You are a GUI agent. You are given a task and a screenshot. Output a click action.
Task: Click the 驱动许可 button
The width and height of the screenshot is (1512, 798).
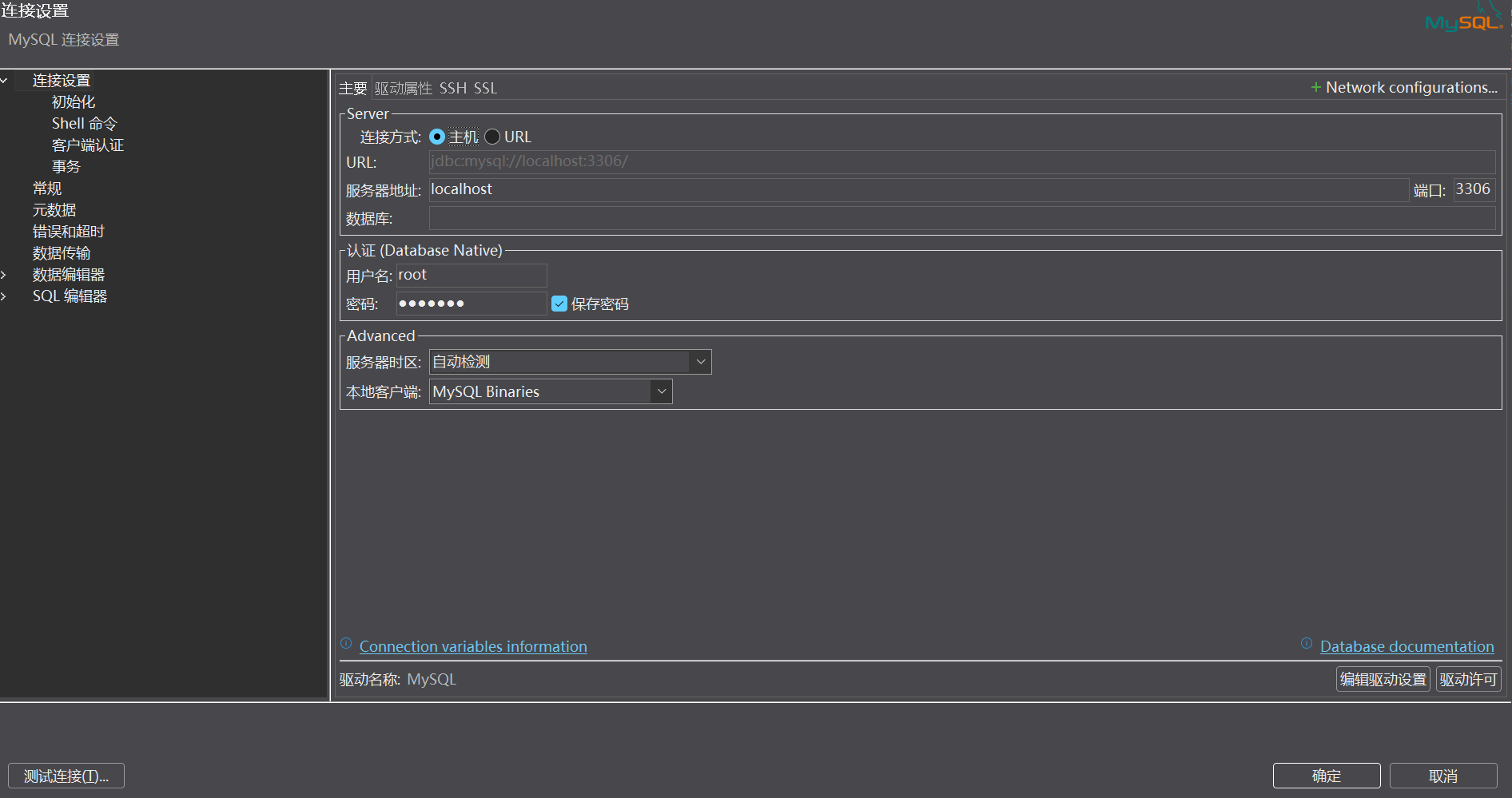[x=1469, y=679]
